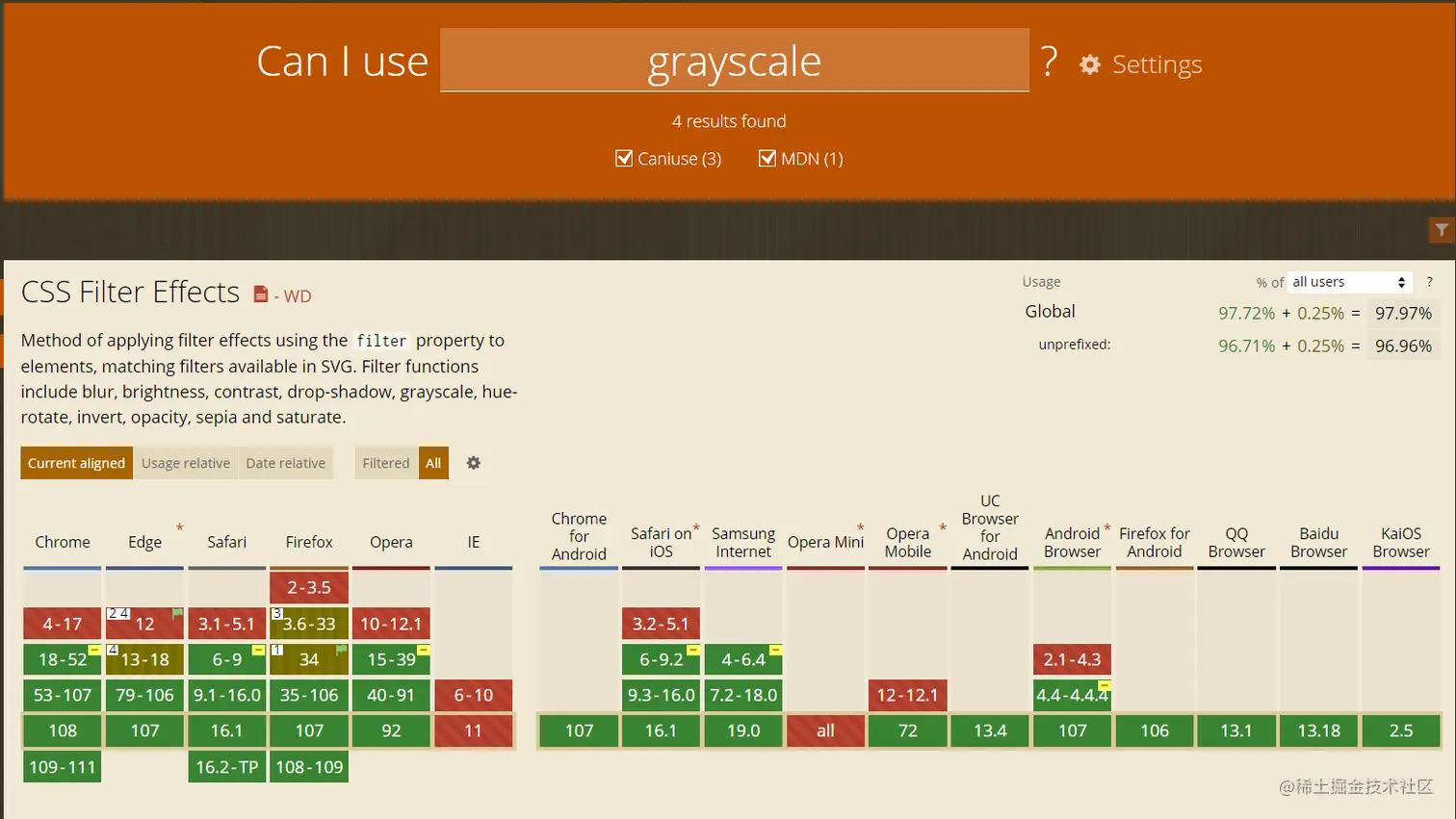Select the Safari 16.2-TP cell

click(227, 767)
